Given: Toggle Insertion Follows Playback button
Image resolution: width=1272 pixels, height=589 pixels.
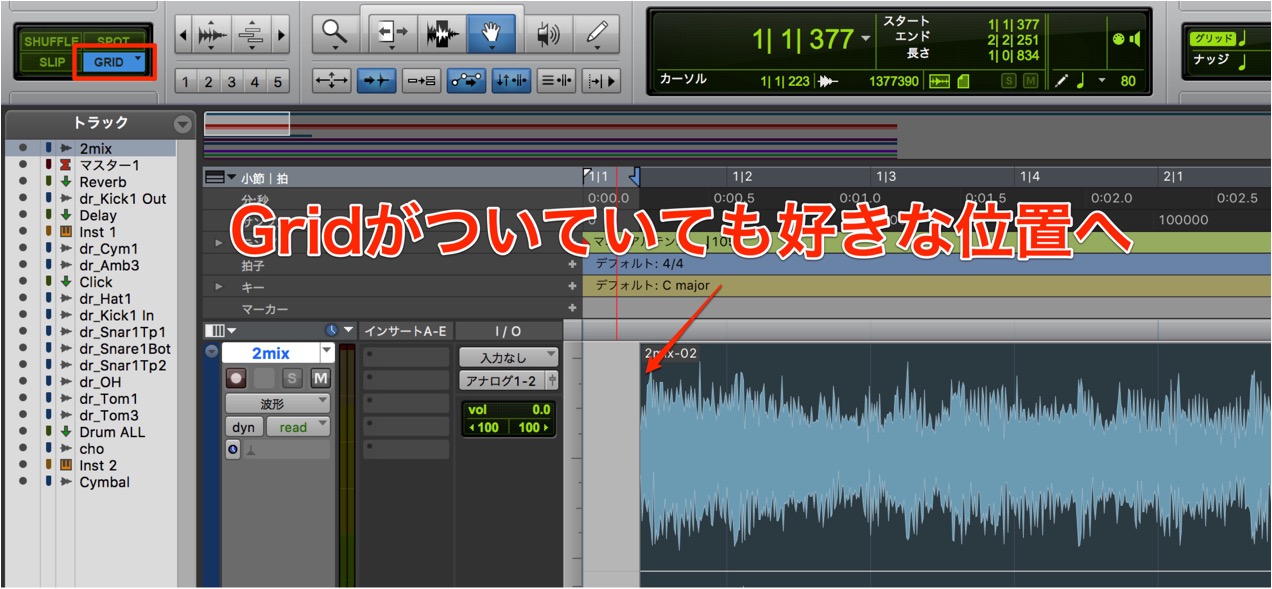Looking at the screenshot, I should [601, 81].
